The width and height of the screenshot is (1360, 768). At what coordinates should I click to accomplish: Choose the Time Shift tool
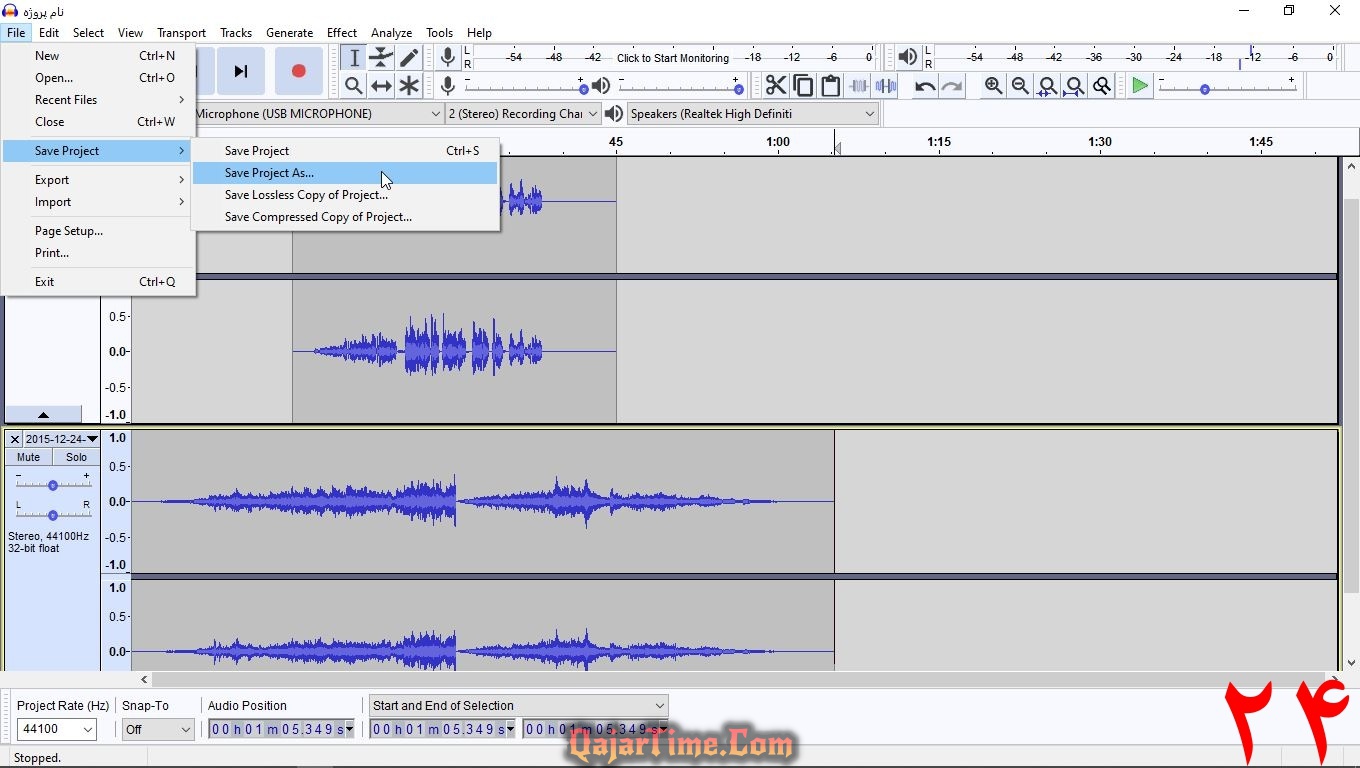381,86
